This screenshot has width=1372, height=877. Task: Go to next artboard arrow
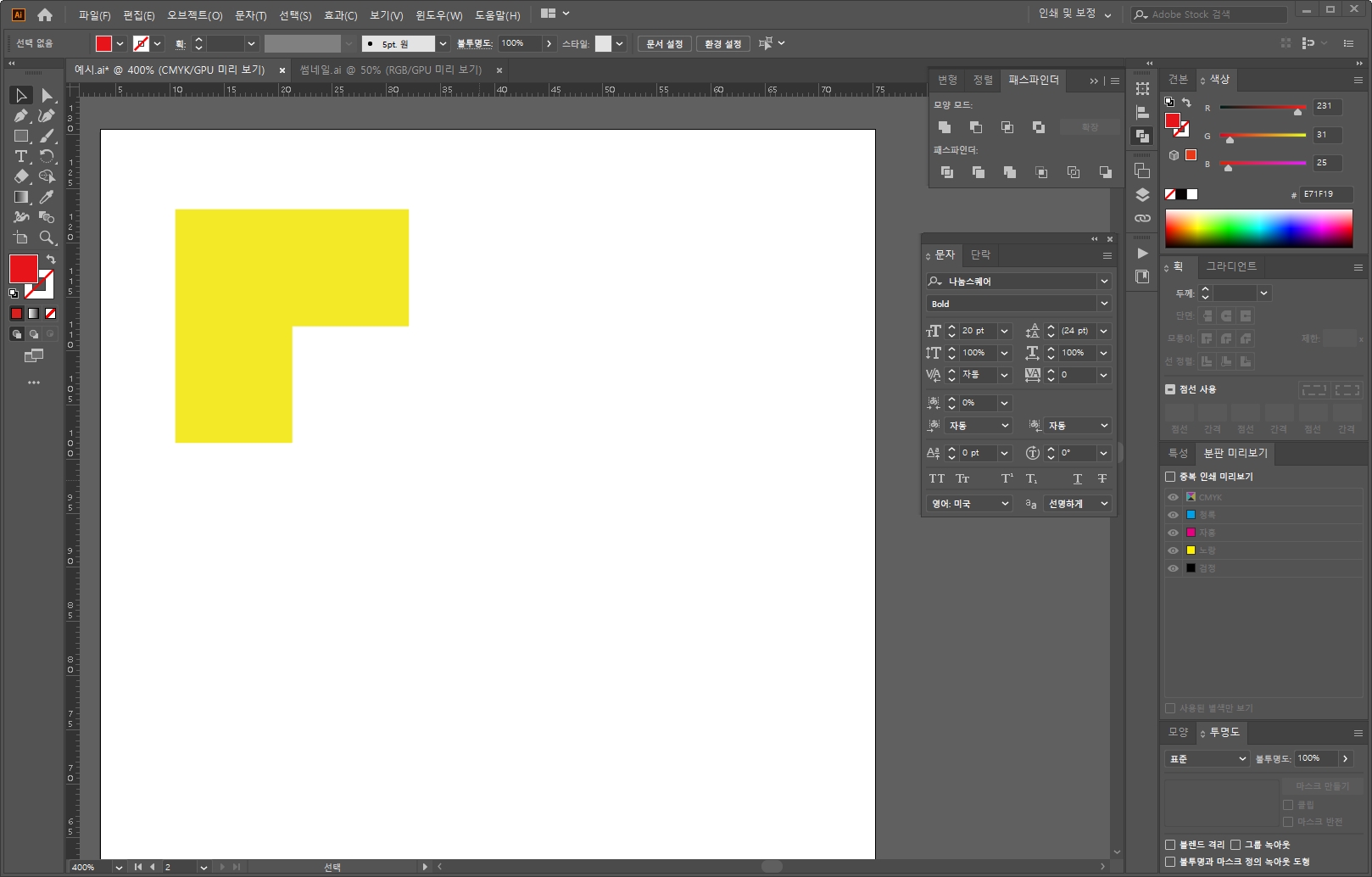223,867
